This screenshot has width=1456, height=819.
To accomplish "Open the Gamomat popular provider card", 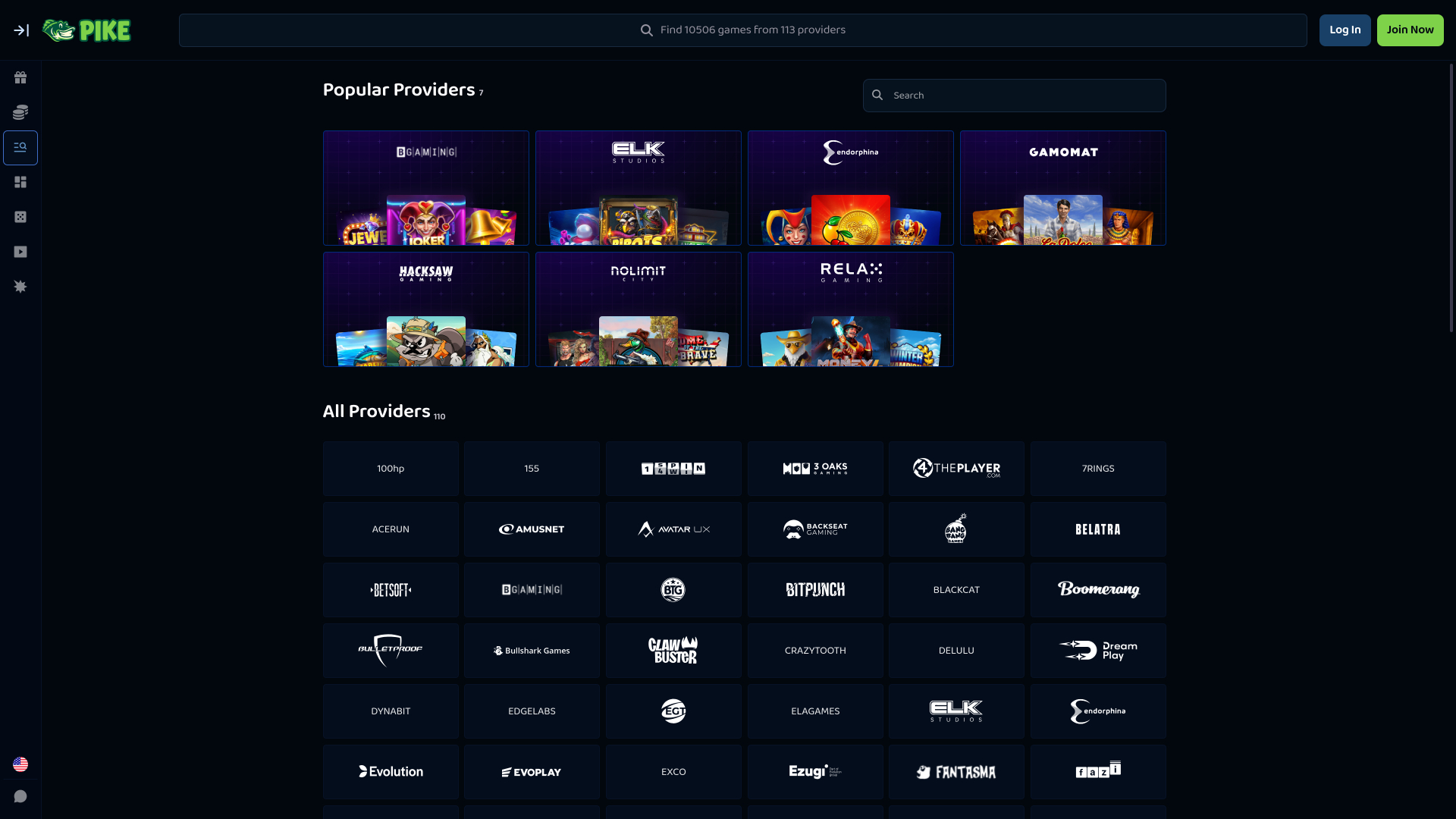I will (x=1063, y=188).
